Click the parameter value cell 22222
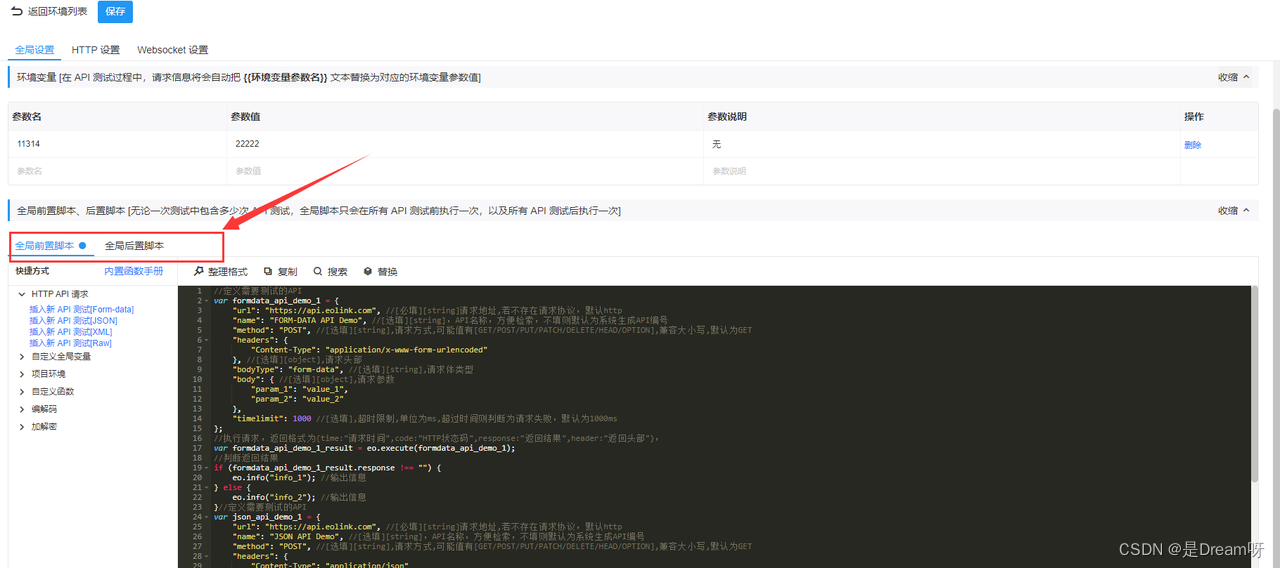The image size is (1280, 568). point(465,144)
